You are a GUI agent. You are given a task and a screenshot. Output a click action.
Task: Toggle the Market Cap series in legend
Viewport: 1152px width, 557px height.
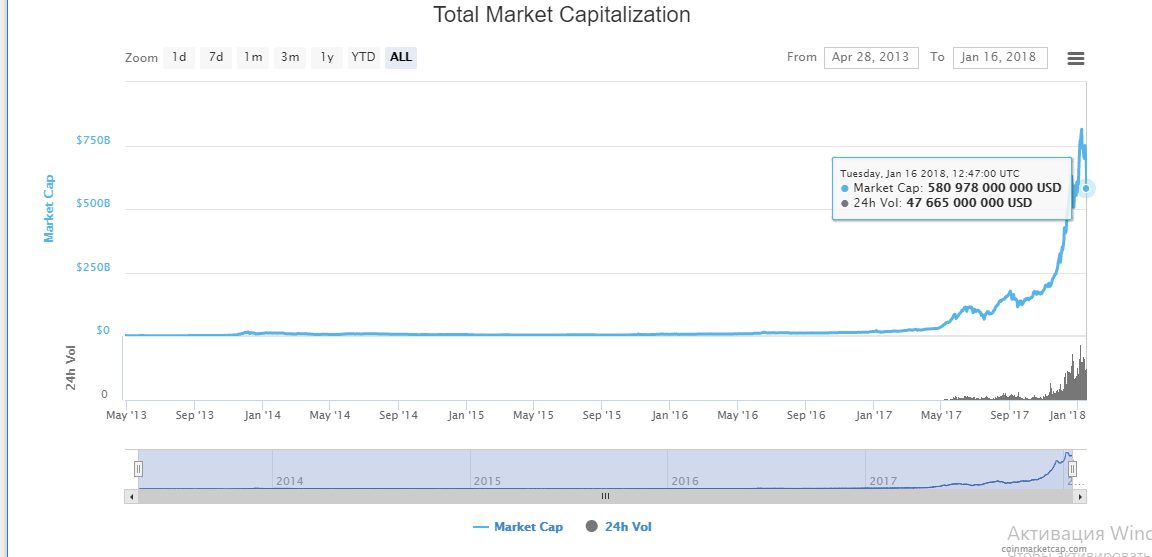[x=518, y=527]
